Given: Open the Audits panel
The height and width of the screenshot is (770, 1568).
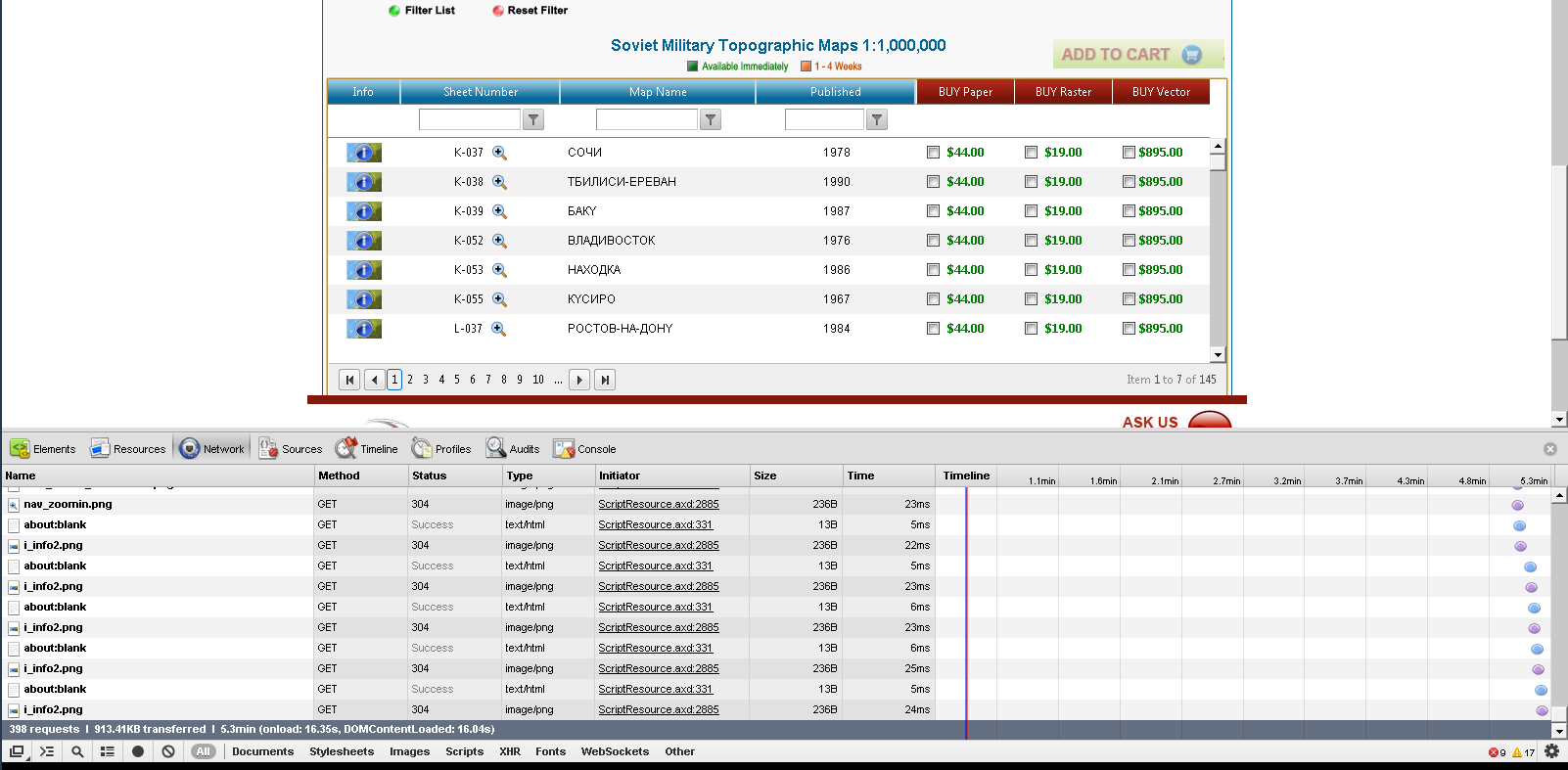Looking at the screenshot, I should [514, 449].
